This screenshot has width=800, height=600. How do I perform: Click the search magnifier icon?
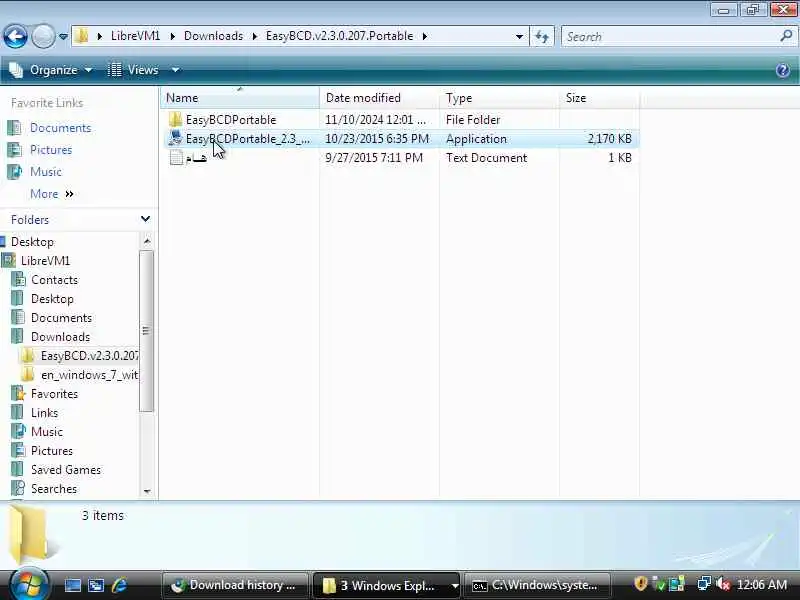pyautogui.click(x=786, y=36)
